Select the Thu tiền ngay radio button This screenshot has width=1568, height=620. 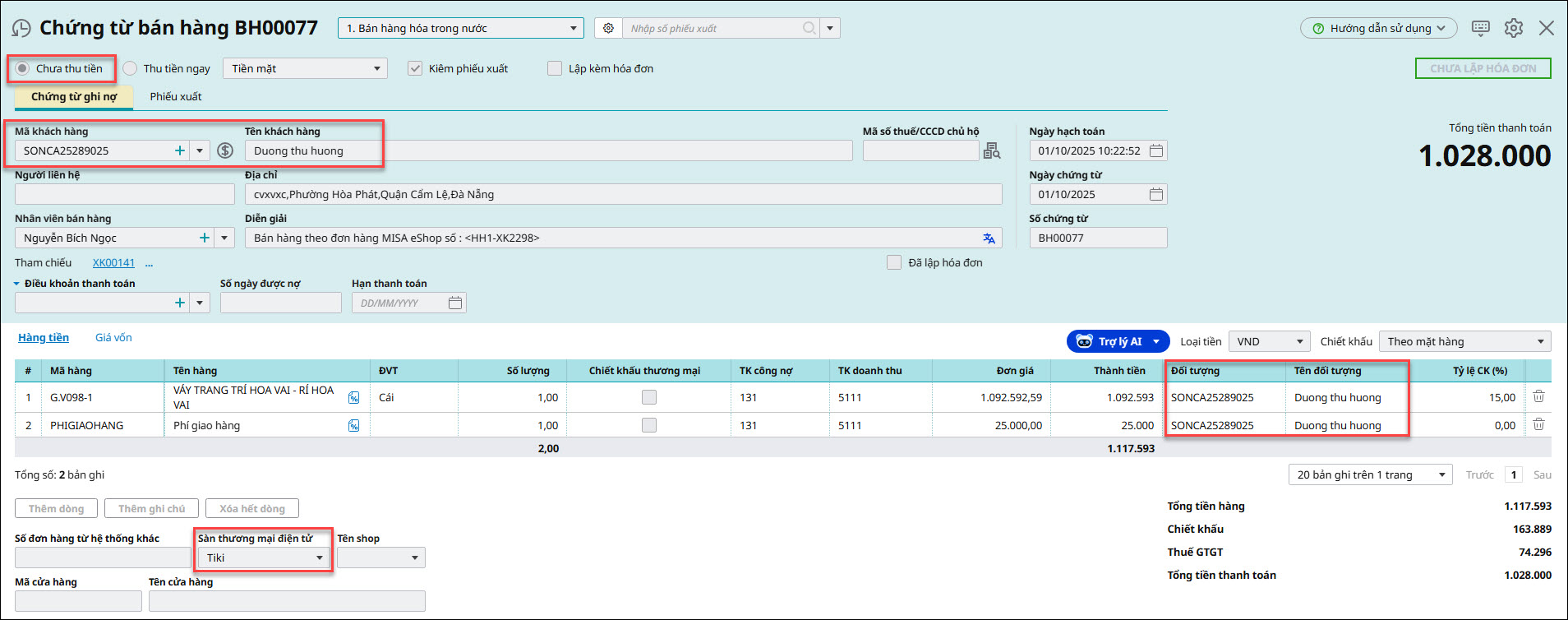click(131, 68)
